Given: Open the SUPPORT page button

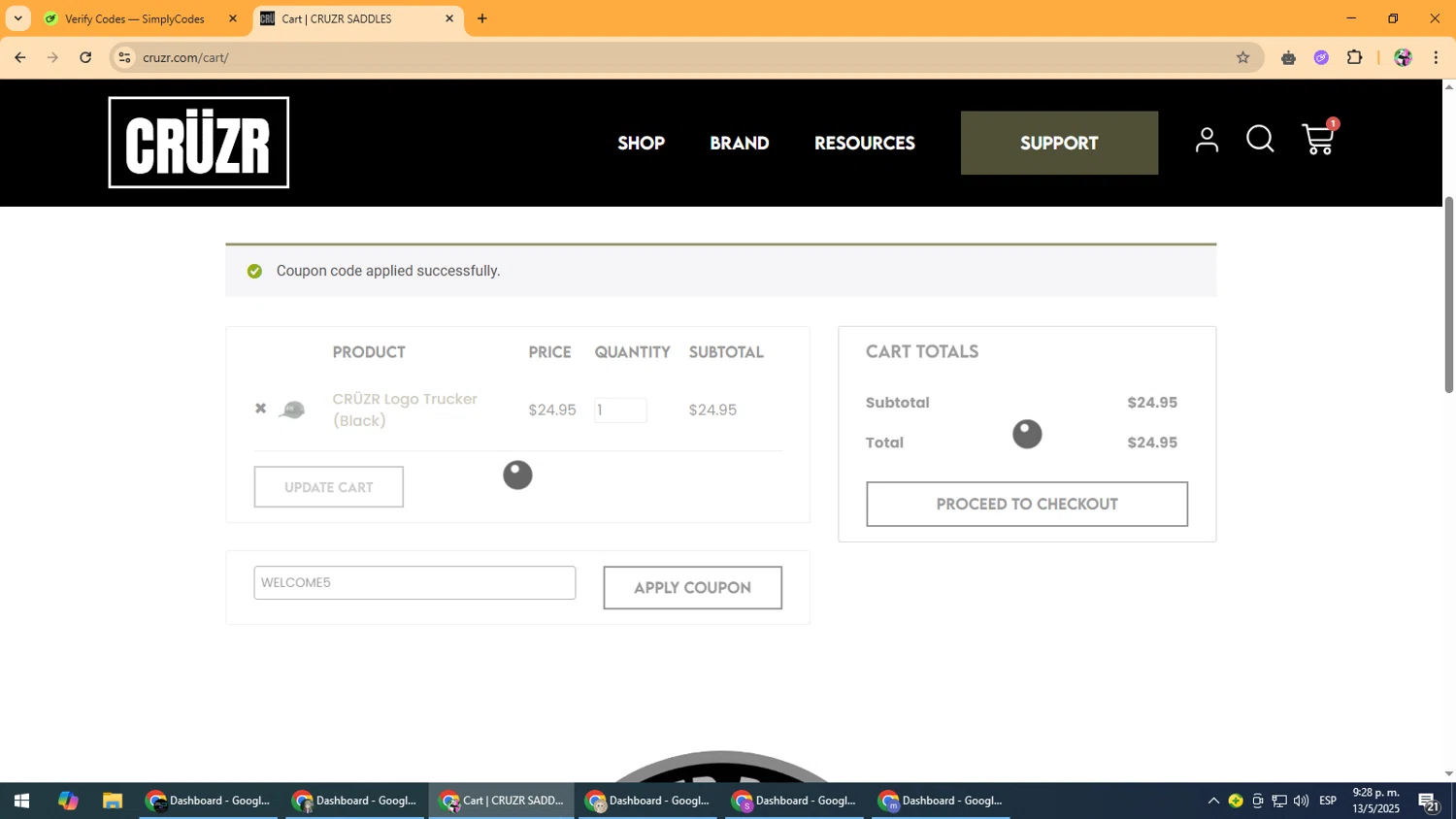Looking at the screenshot, I should 1059,143.
